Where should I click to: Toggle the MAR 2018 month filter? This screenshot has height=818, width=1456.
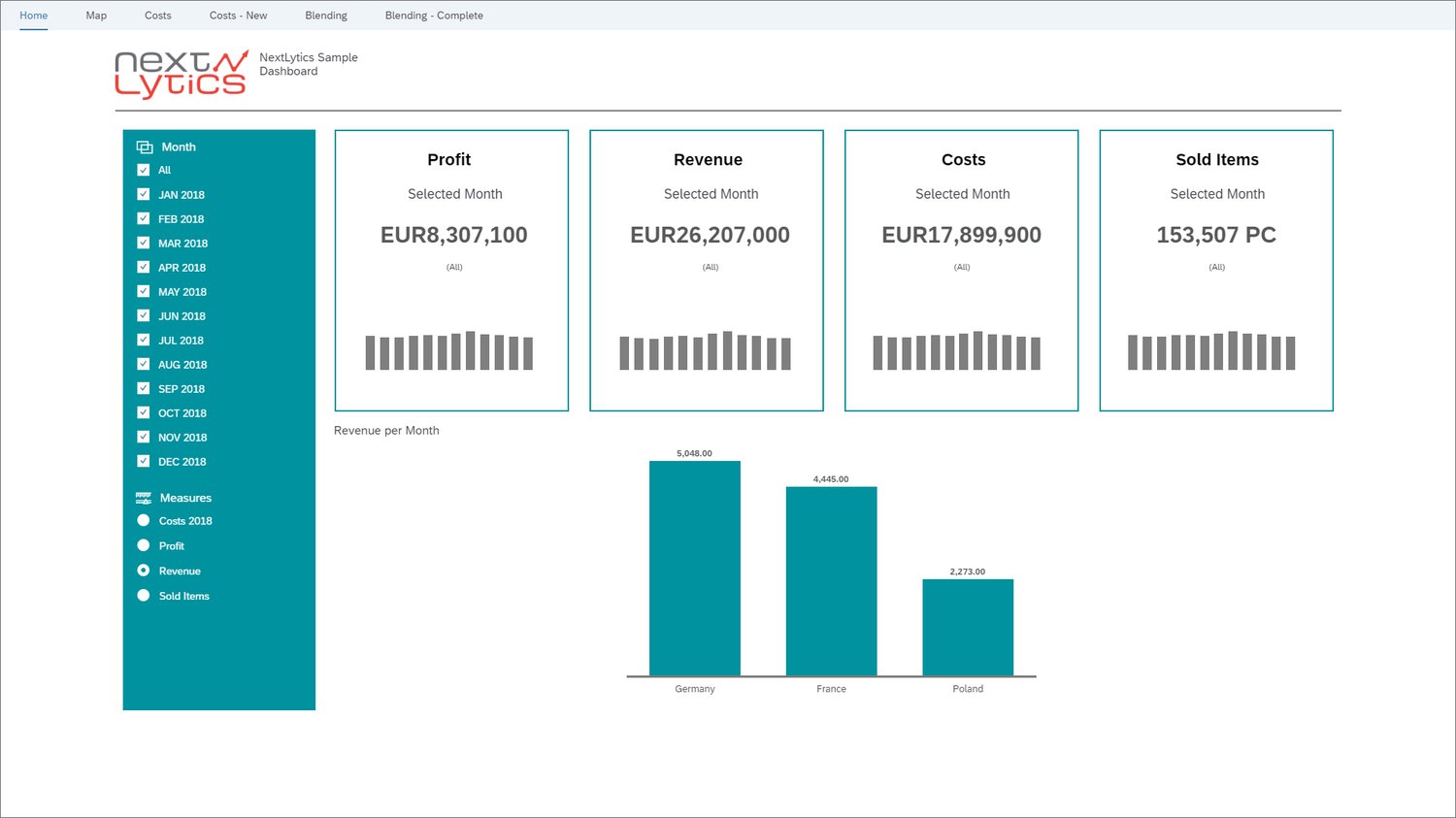pos(143,243)
